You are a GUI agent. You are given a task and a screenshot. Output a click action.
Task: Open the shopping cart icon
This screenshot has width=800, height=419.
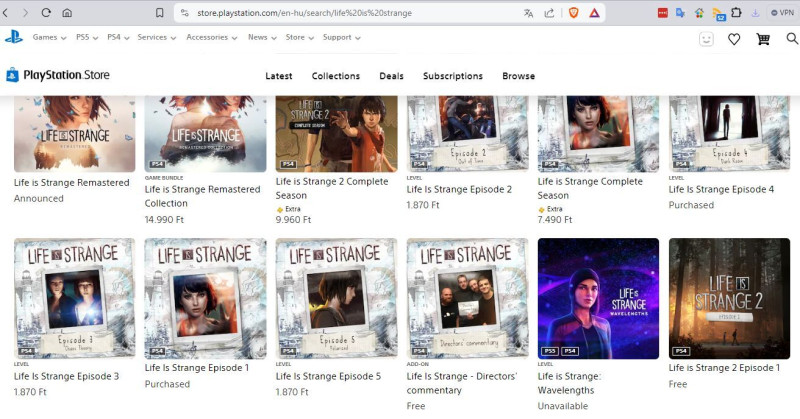click(763, 39)
